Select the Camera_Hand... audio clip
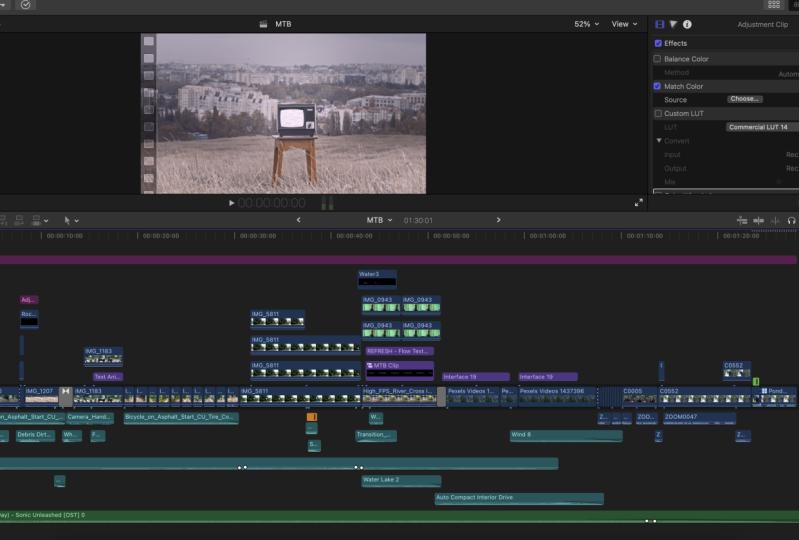 click(x=90, y=418)
